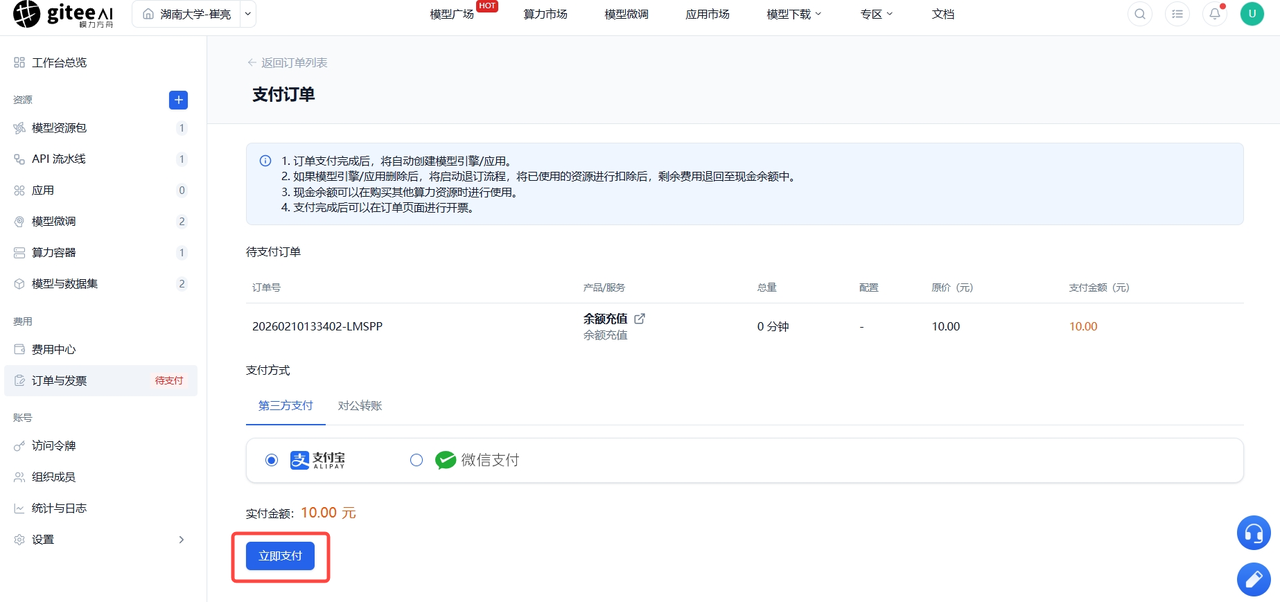Click the 设置 gear icon
The width and height of the screenshot is (1280, 602).
click(19, 540)
